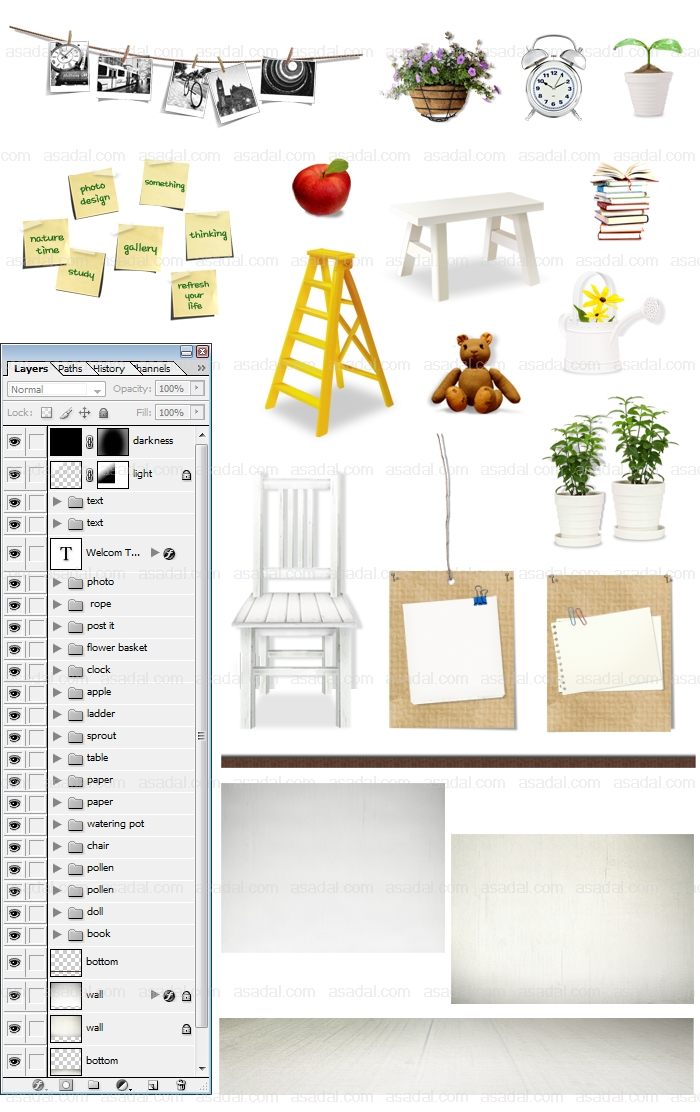Hide the watering pot layer group
Viewport: 700px width, 1112px height.
tap(14, 824)
